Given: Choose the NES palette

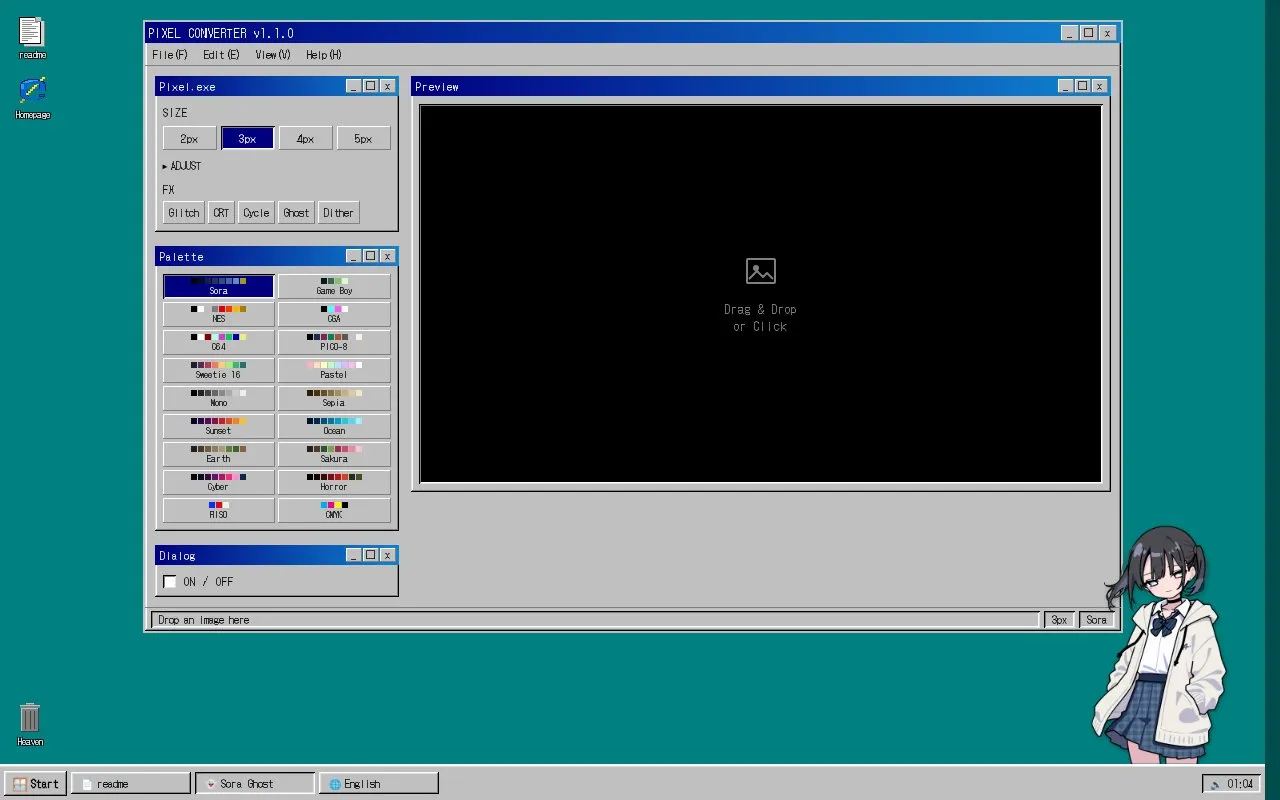Looking at the screenshot, I should [218, 314].
